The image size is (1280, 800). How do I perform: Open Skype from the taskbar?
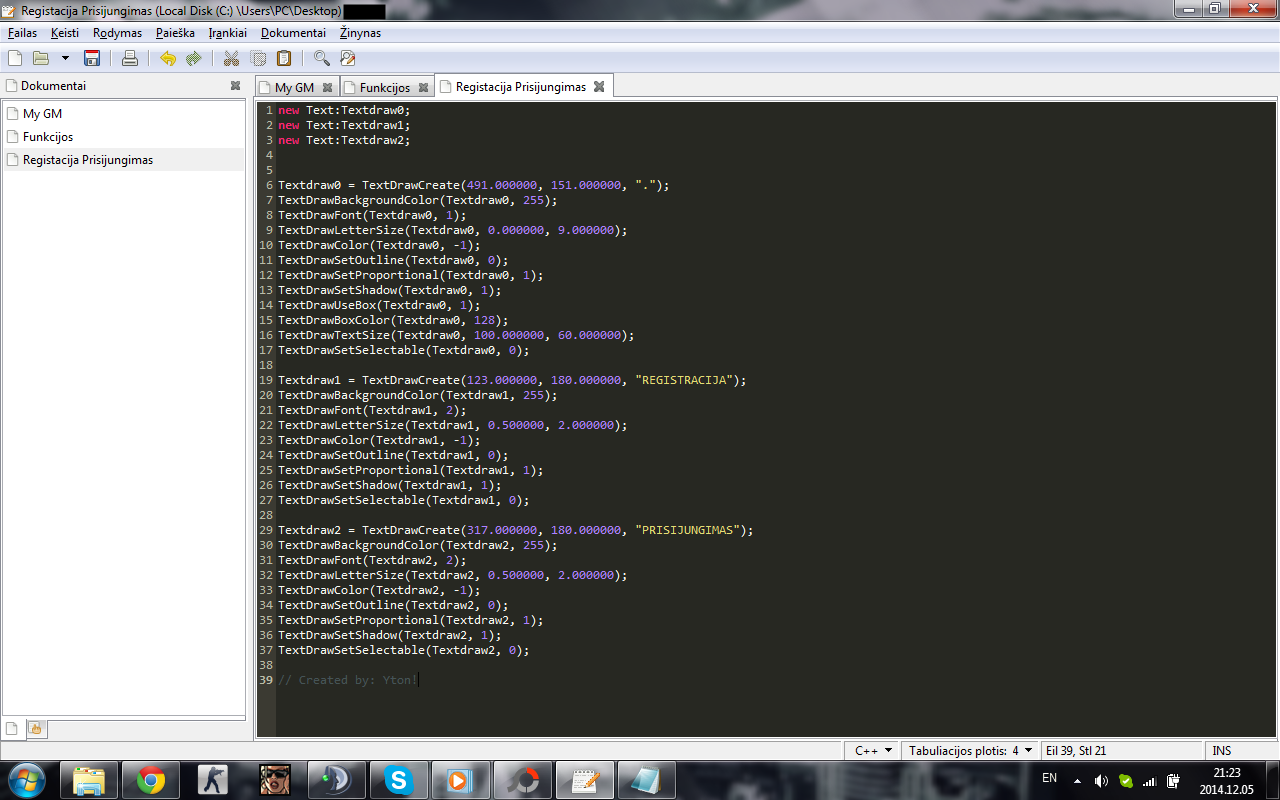(399, 780)
